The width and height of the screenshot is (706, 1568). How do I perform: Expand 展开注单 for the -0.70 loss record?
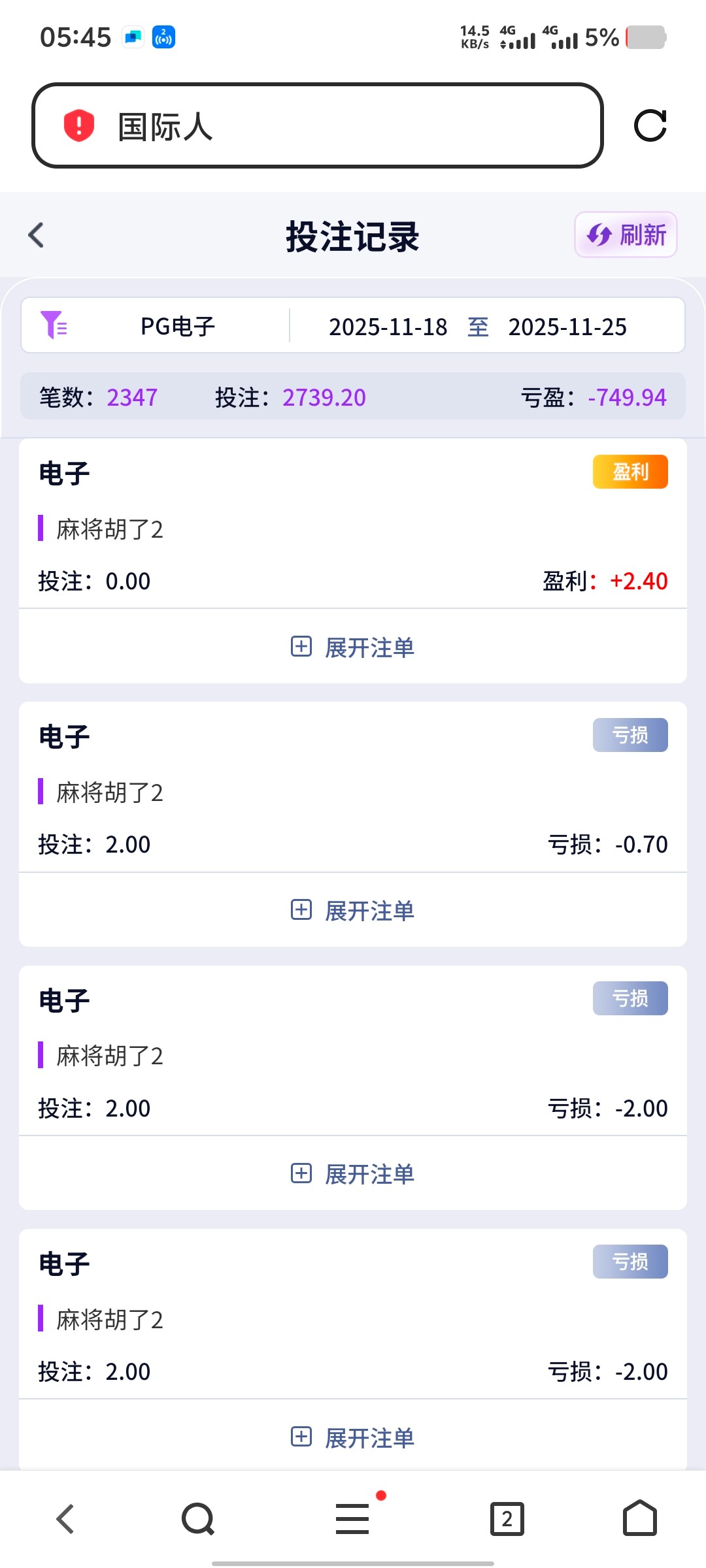click(x=353, y=911)
